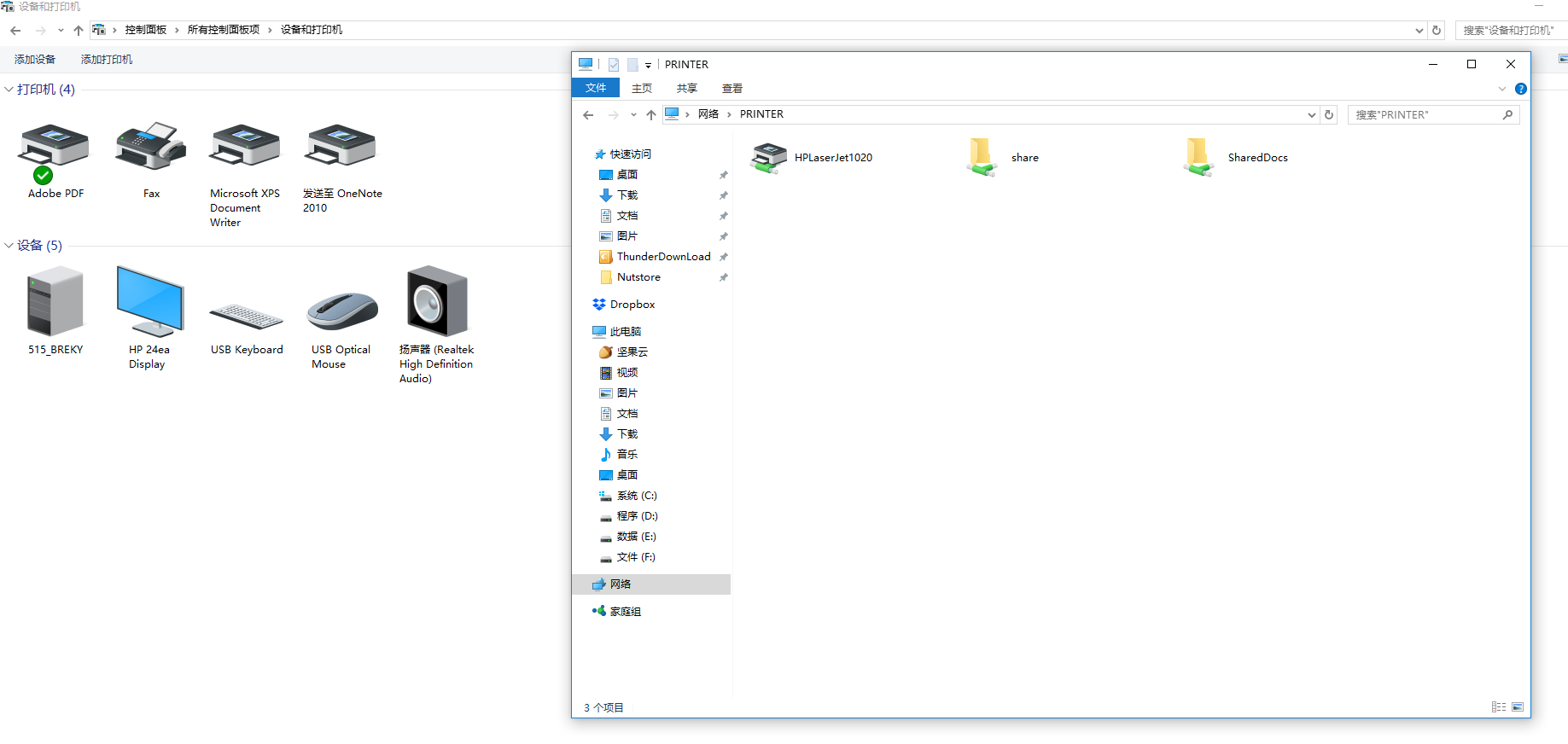Click 添加打印机 in the command bar
Viewport: 1568px width, 744px height.
coord(107,60)
